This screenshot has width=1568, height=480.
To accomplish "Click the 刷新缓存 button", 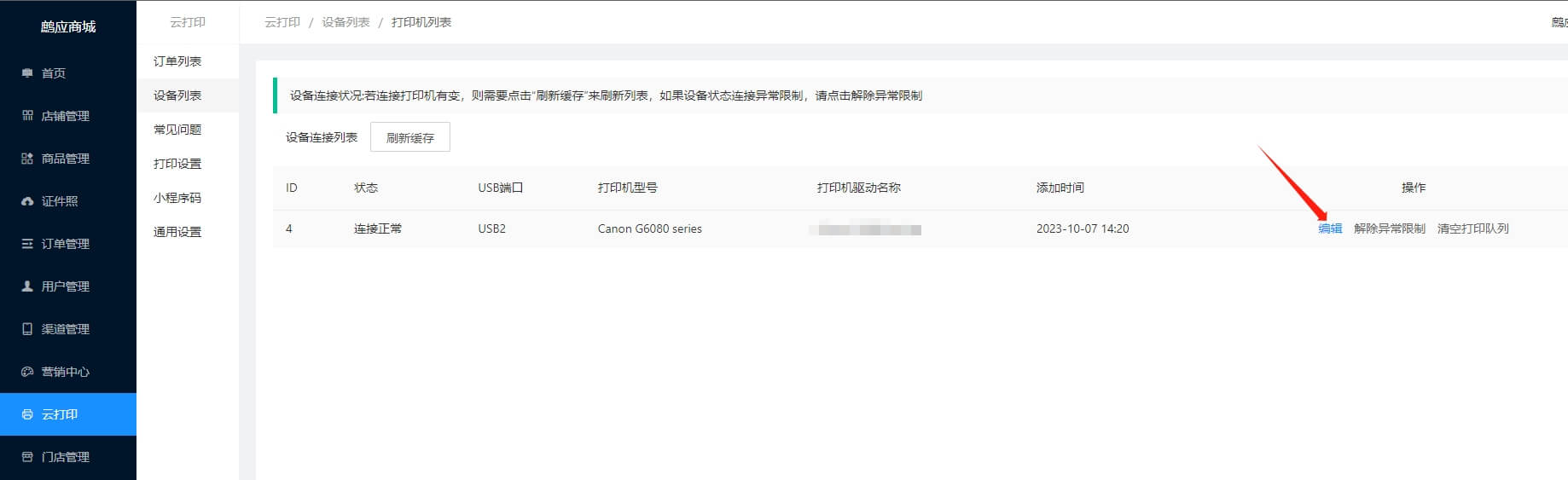I will [410, 137].
